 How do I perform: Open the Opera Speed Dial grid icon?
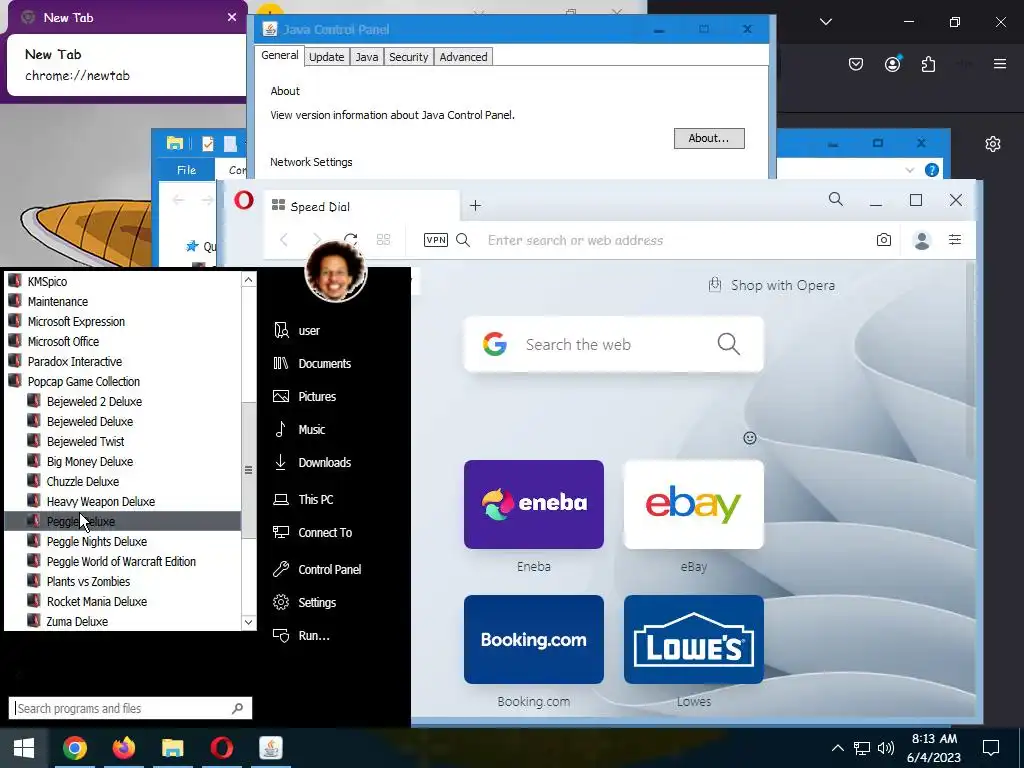tap(383, 240)
